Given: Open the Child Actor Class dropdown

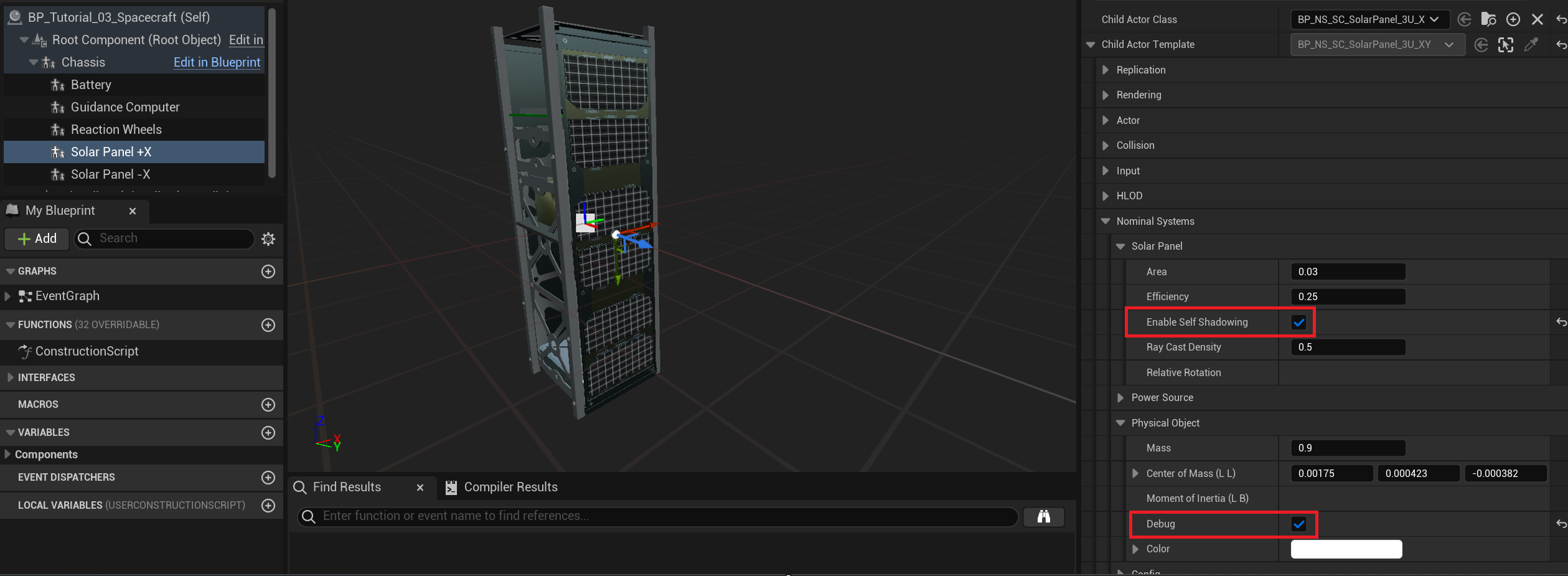Looking at the screenshot, I should [x=1369, y=19].
